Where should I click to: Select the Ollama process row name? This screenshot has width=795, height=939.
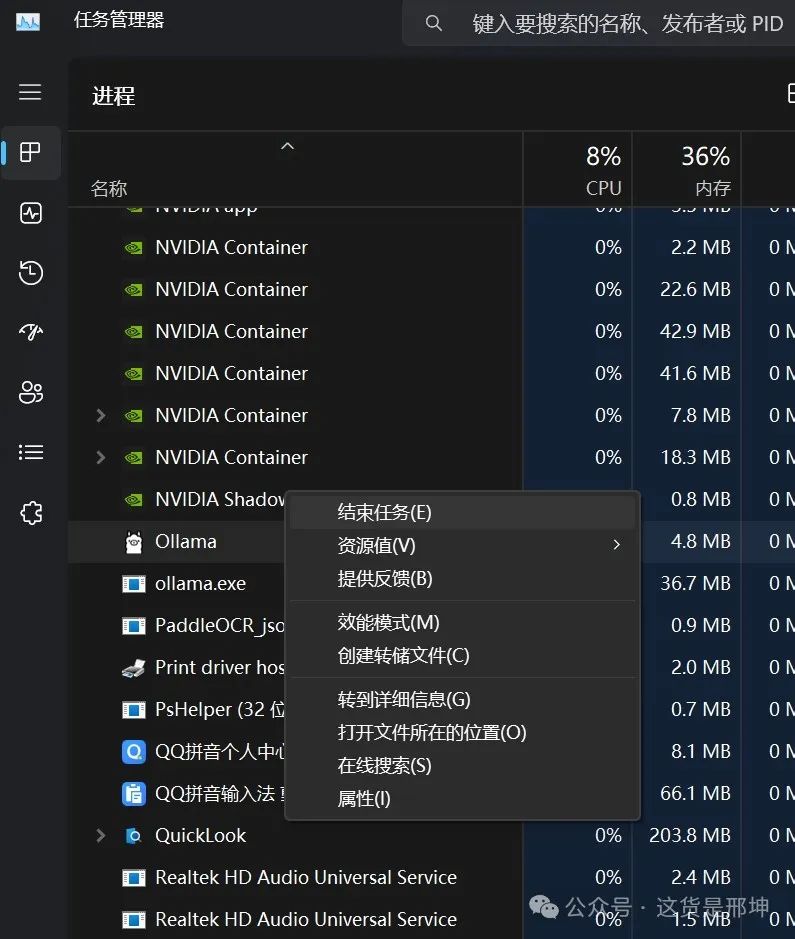point(186,541)
